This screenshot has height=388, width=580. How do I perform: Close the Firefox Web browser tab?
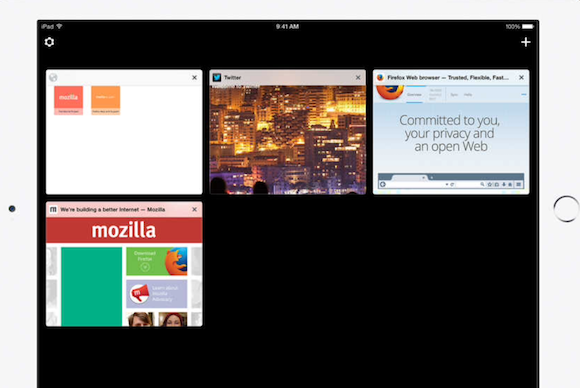tap(521, 77)
